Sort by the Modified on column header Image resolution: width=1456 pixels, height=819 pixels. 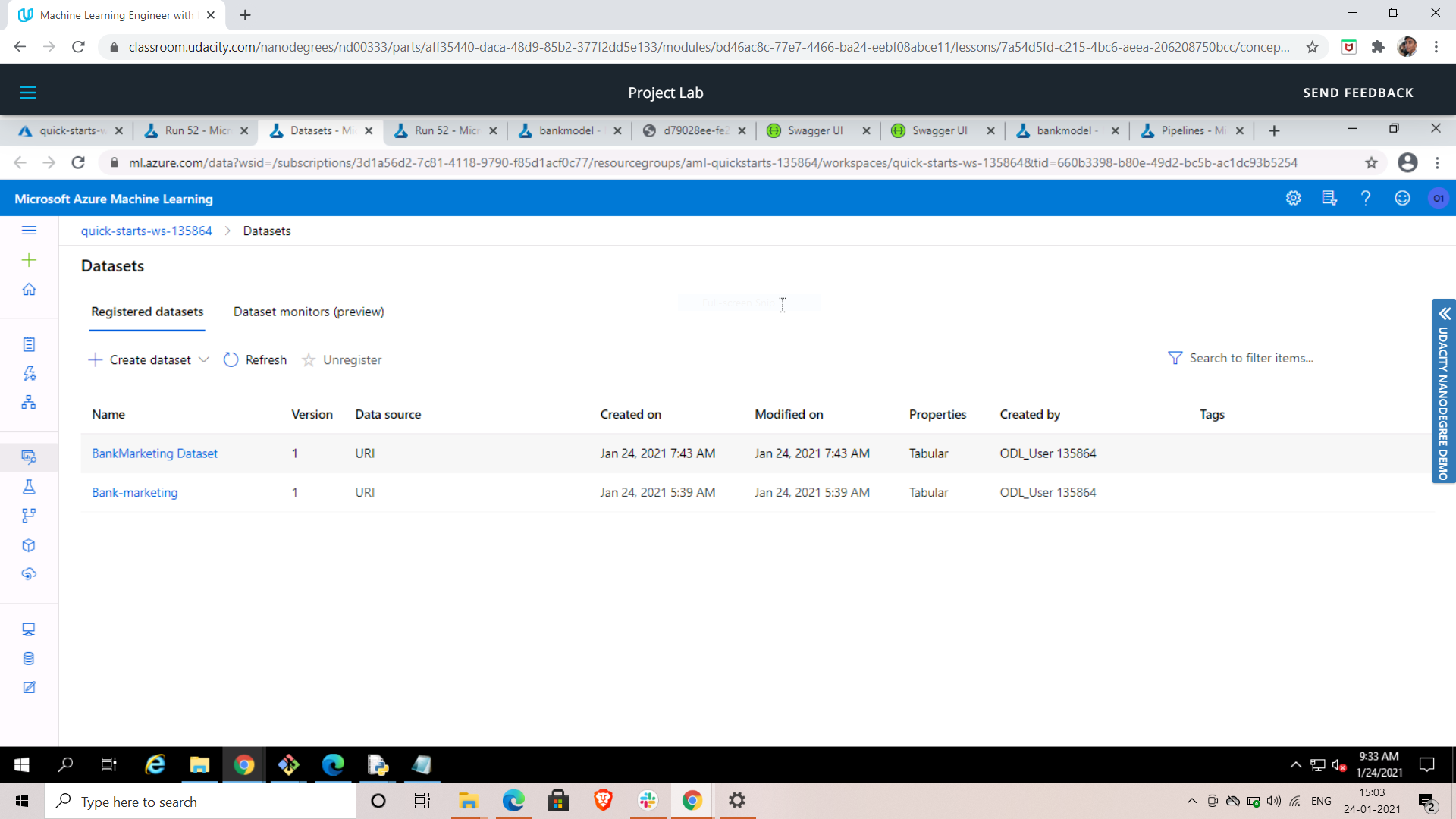pos(789,415)
